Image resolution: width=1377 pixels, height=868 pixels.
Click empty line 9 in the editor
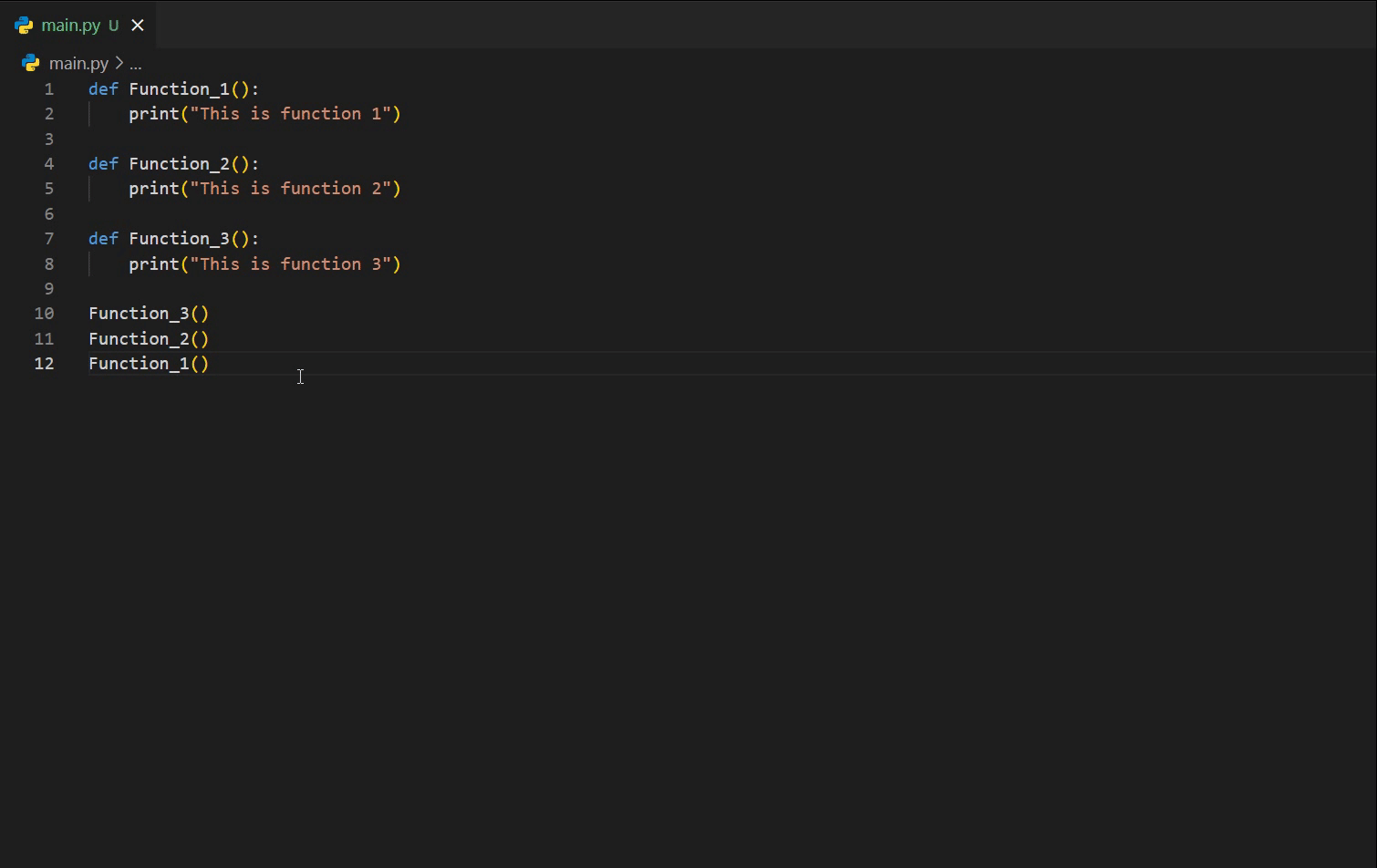point(732,289)
